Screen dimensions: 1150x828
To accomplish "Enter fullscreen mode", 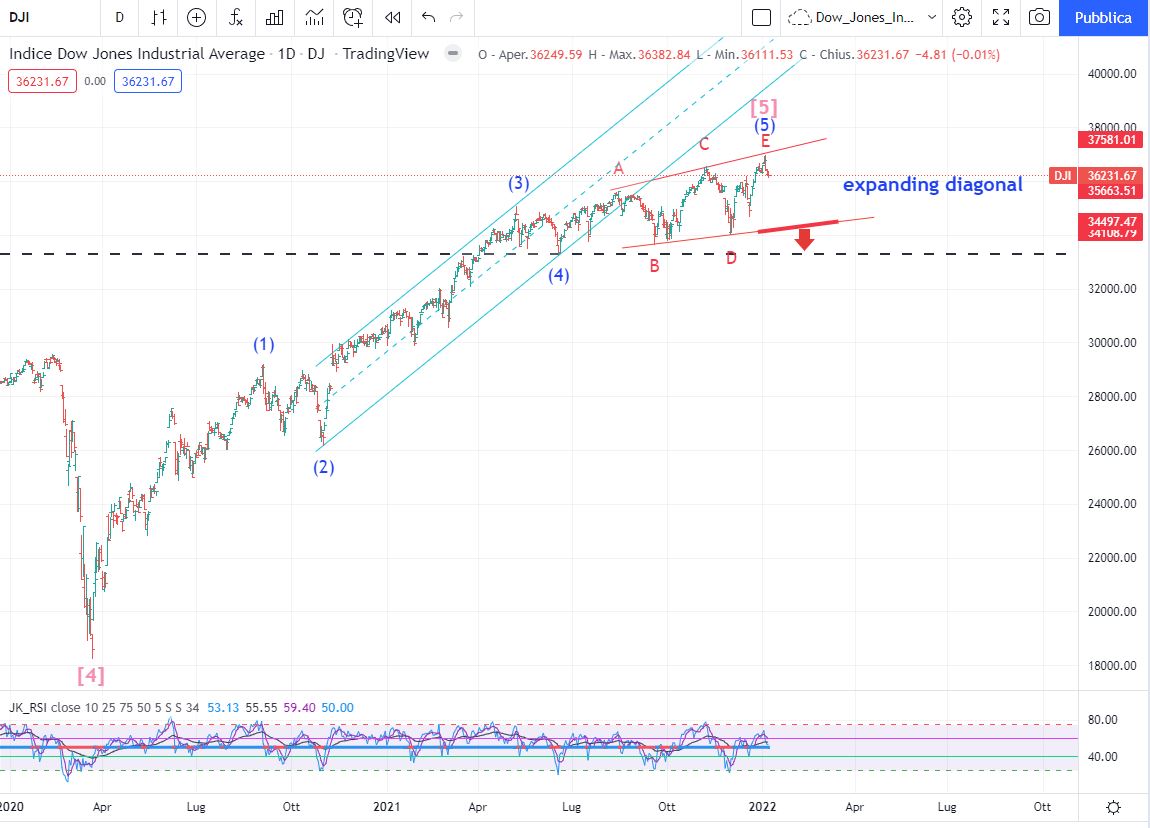I will point(1000,17).
